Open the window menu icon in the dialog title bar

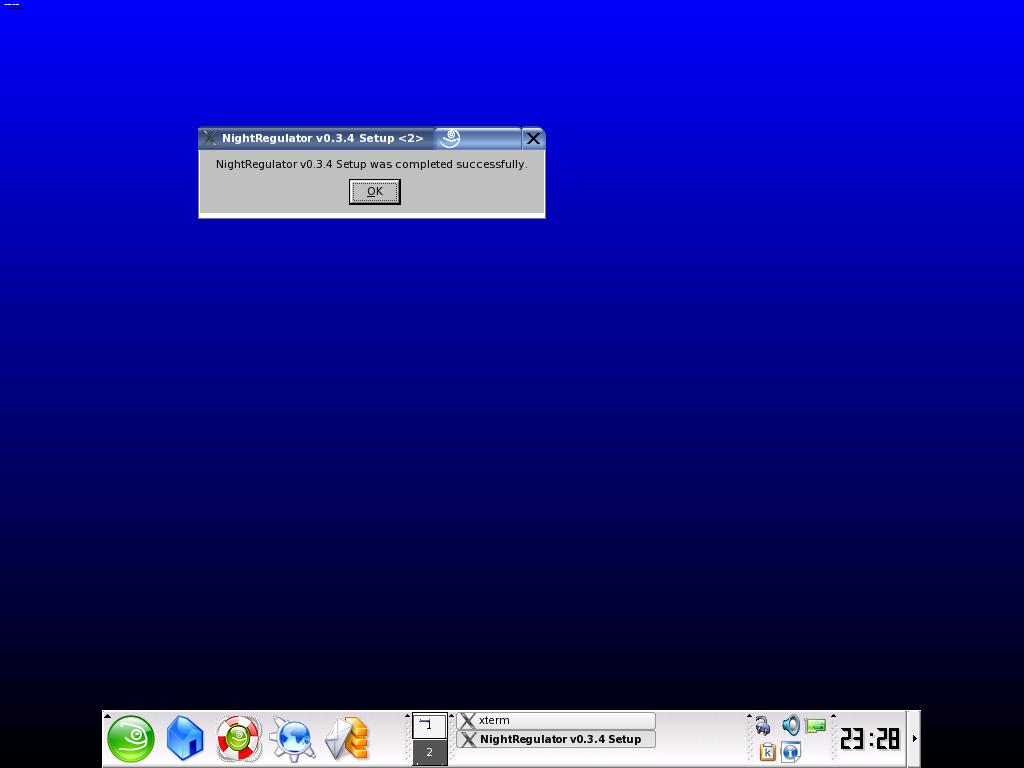tap(209, 138)
